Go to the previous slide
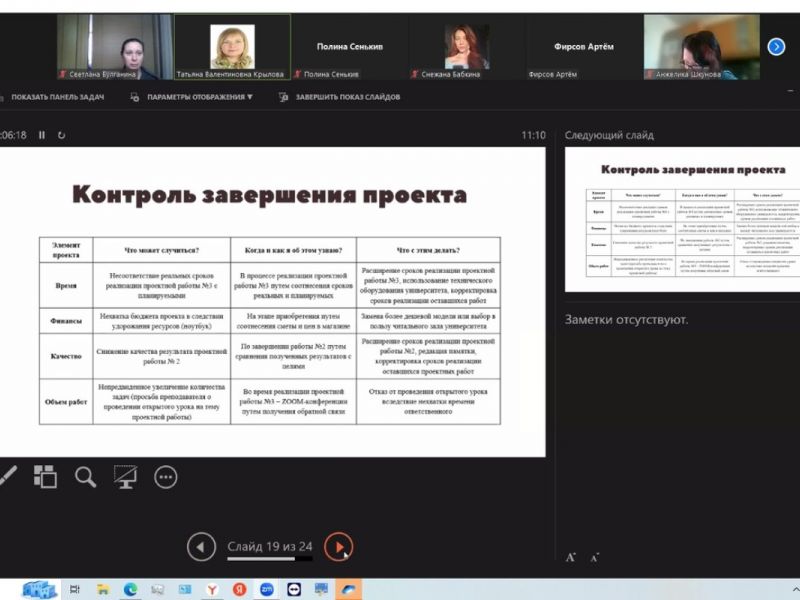The image size is (800, 600). tap(201, 547)
